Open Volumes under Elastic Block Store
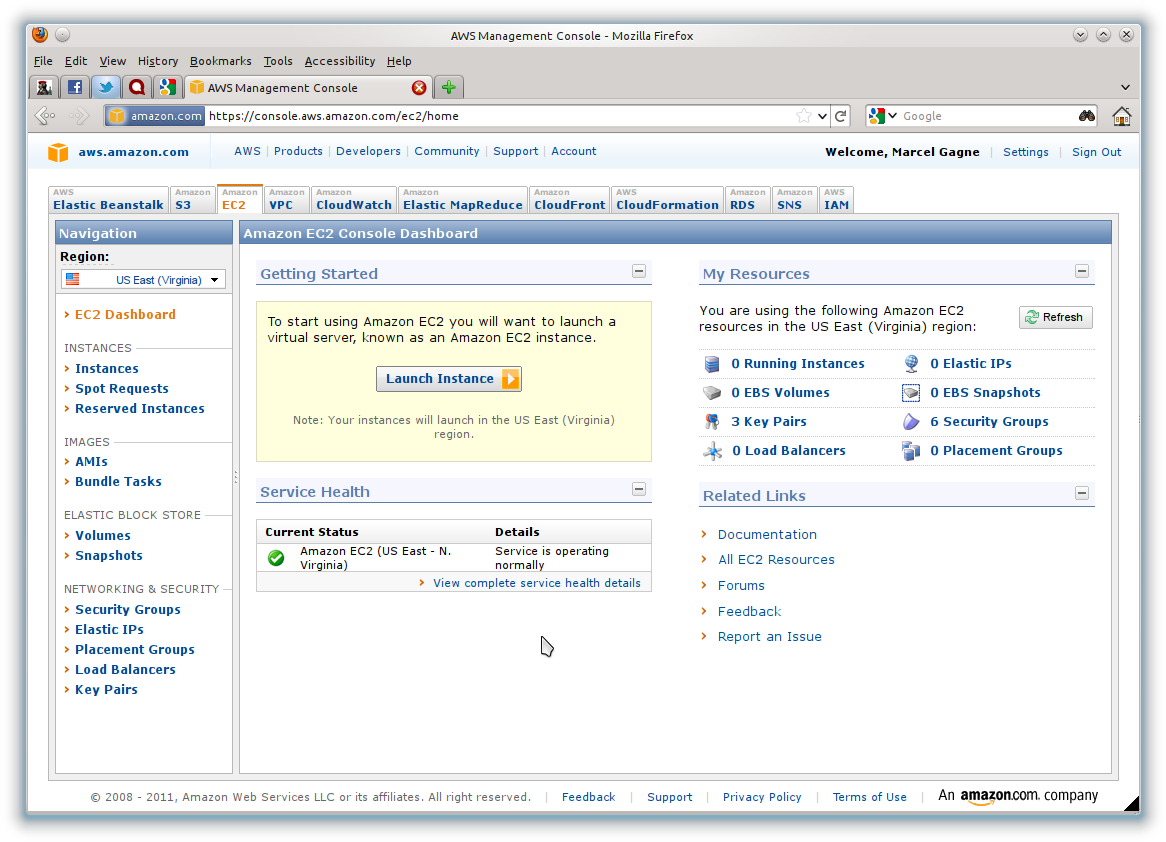This screenshot has height=842, width=1166. click(x=103, y=536)
